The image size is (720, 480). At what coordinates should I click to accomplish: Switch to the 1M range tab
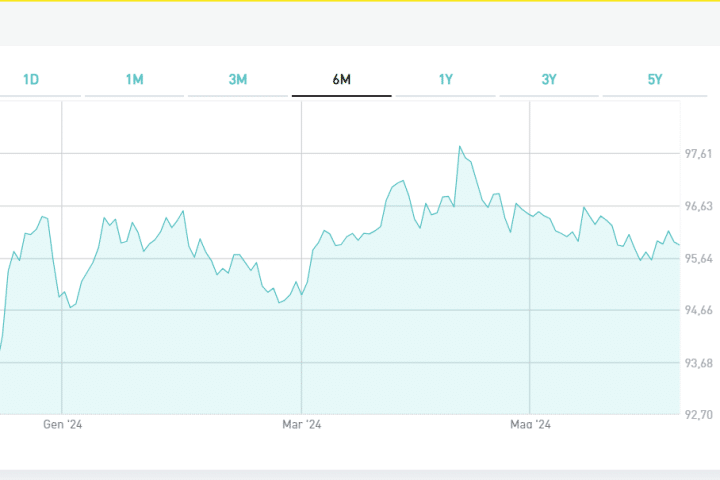point(135,79)
